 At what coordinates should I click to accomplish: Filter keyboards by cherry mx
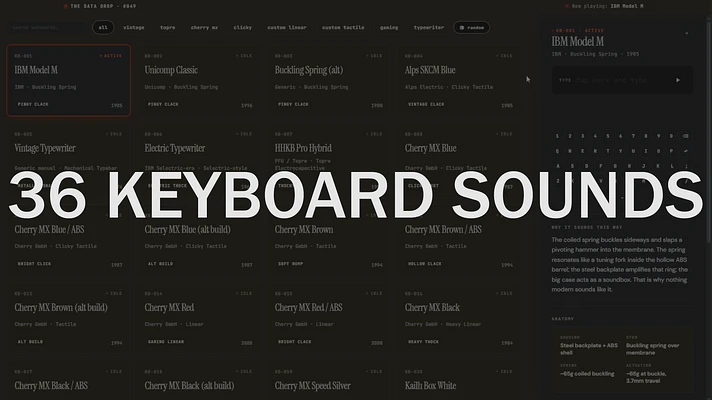click(204, 28)
